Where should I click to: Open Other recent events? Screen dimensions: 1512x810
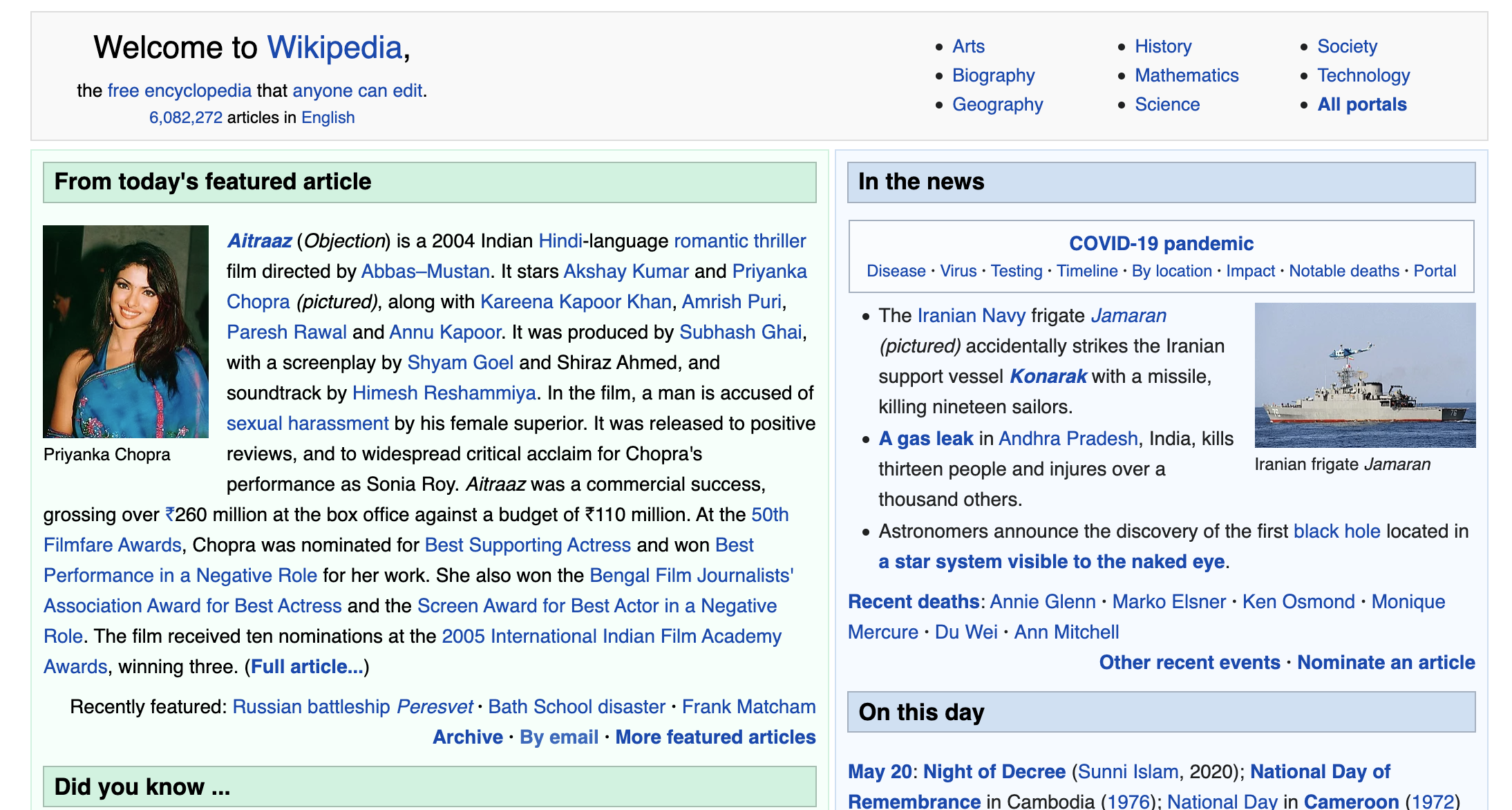click(1189, 663)
